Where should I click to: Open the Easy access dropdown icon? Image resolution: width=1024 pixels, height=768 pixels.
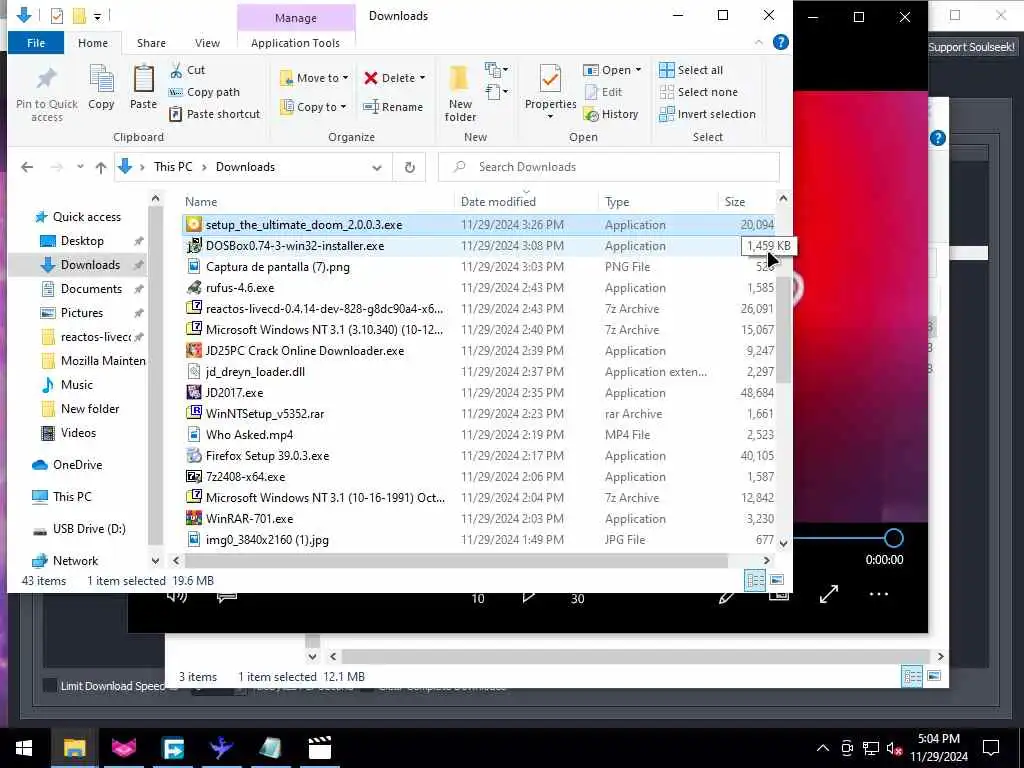[496, 92]
